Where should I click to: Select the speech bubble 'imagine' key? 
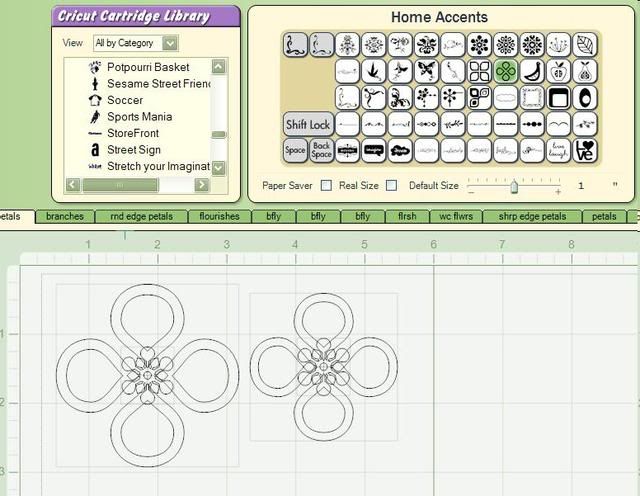coord(373,150)
